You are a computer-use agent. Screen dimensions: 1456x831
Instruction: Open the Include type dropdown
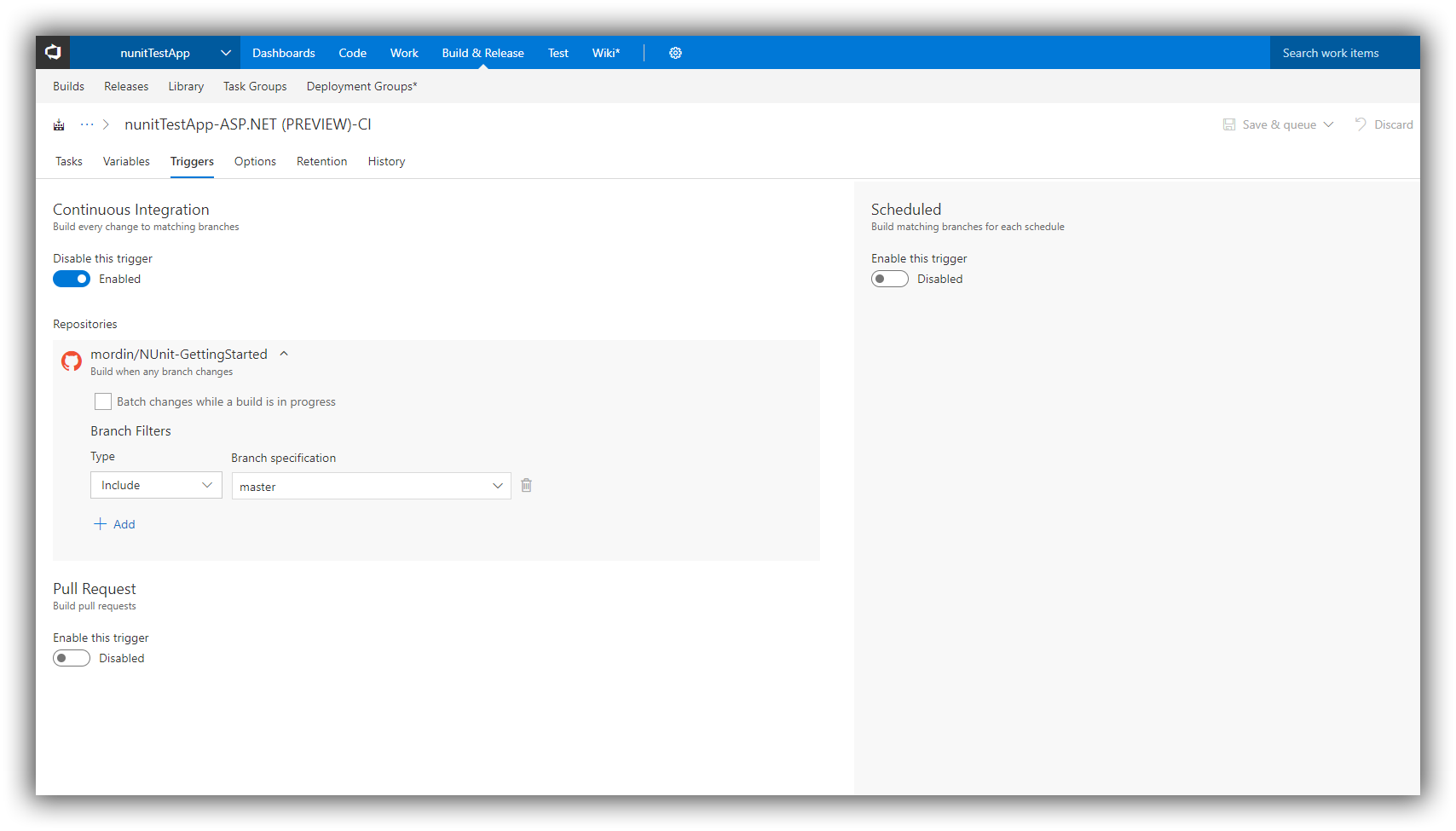(x=156, y=485)
